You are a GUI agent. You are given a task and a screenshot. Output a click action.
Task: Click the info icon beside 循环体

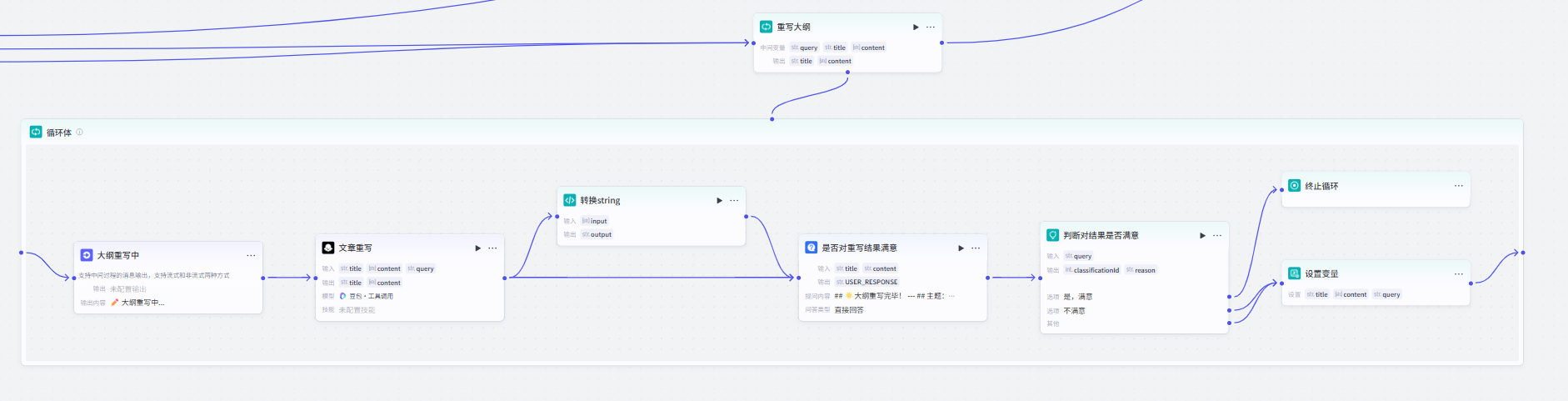coord(80,132)
